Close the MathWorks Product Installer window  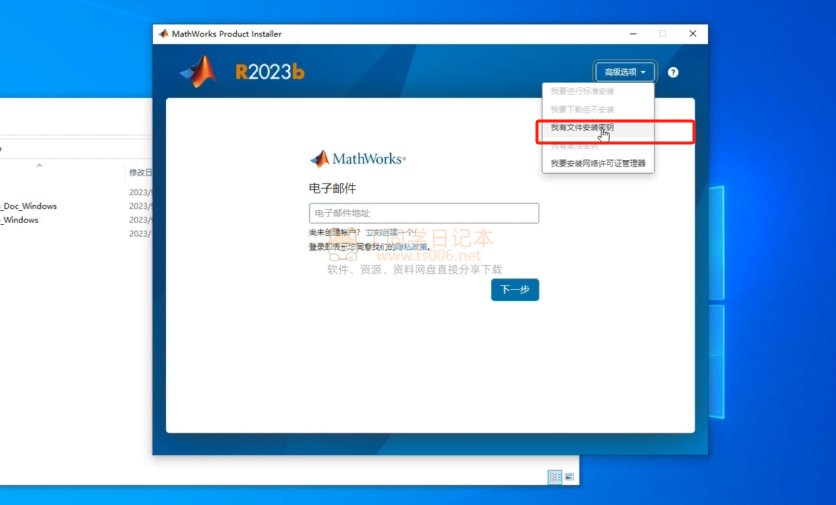(693, 34)
